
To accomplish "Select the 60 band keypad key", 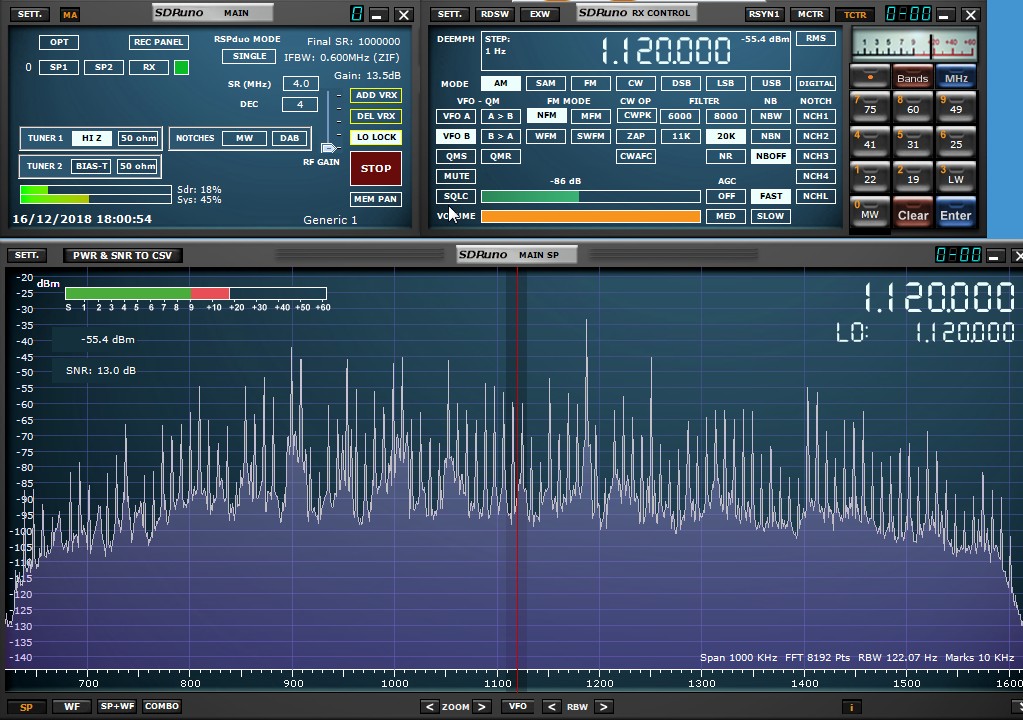I will 913,108.
